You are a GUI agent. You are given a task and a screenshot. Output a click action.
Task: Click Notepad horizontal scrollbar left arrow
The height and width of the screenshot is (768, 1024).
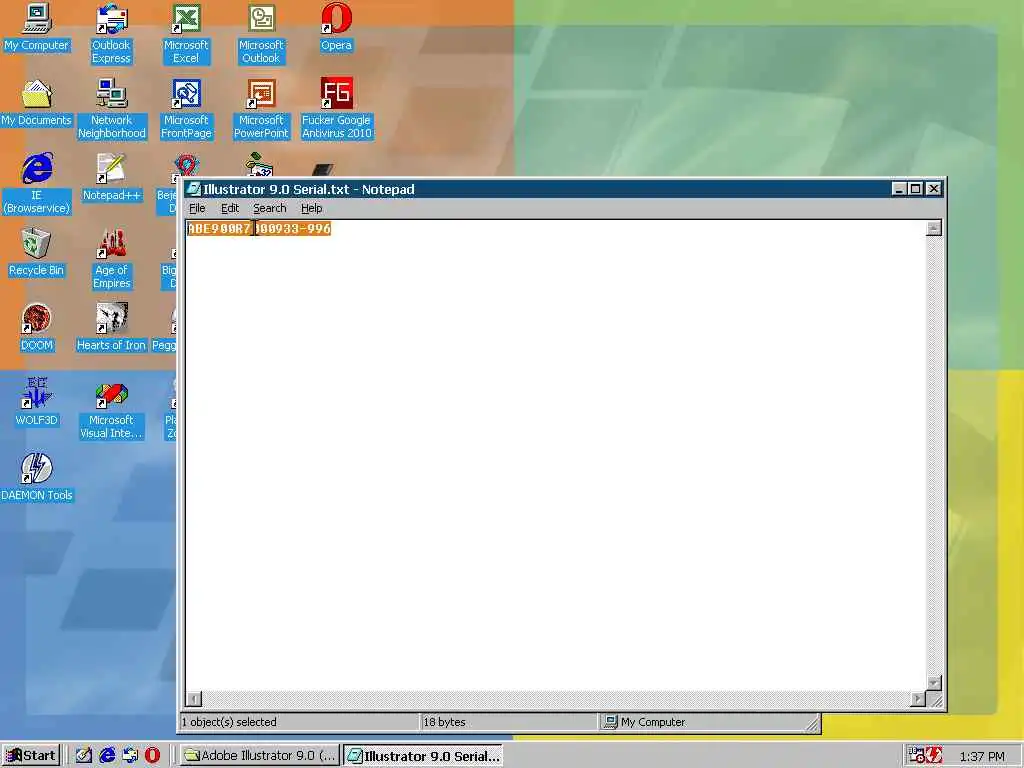click(x=194, y=699)
